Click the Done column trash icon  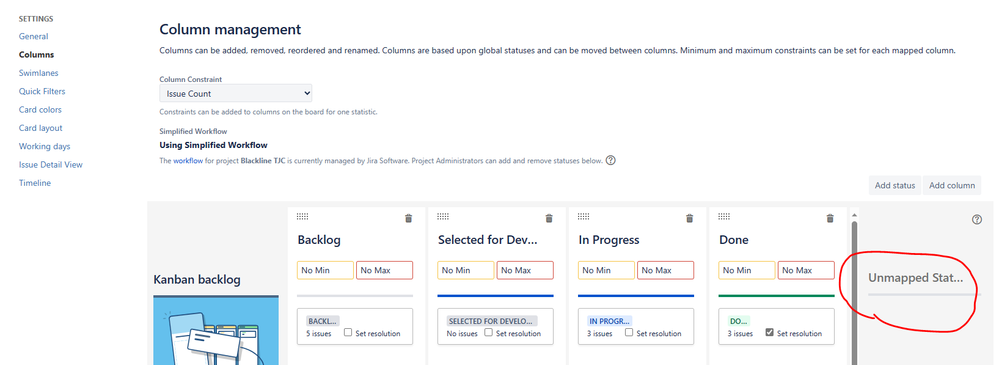830,218
